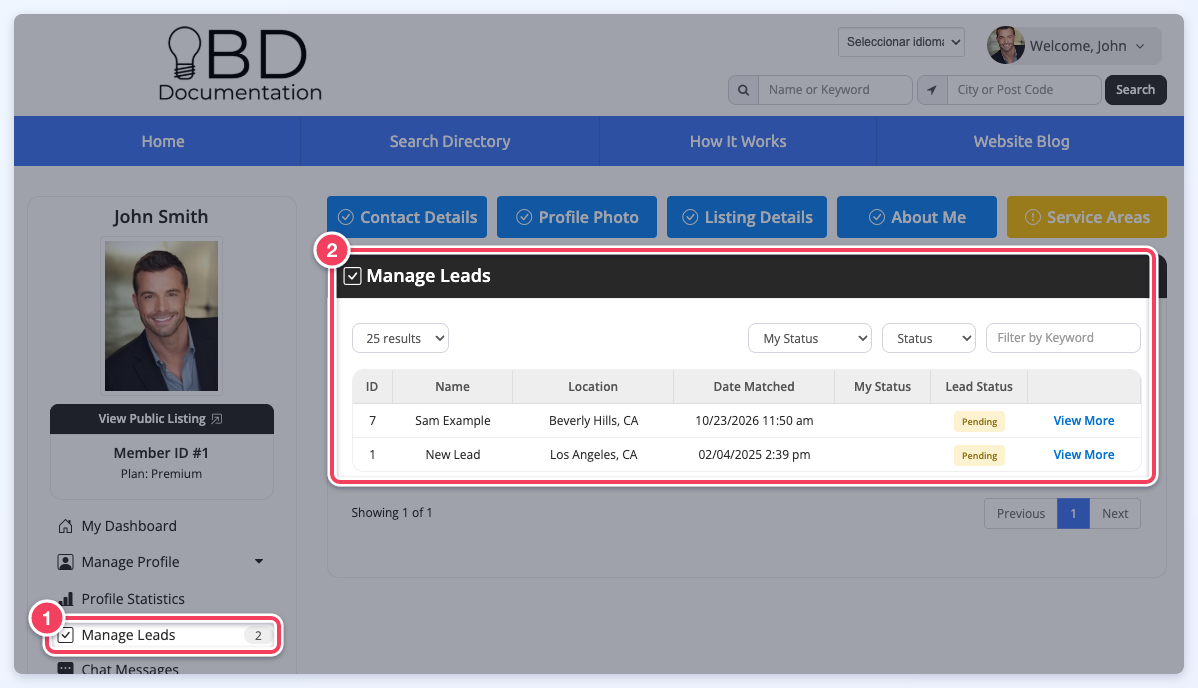Click the Manage Leads sidebar checkbox icon
The image size is (1198, 688).
tap(66, 635)
